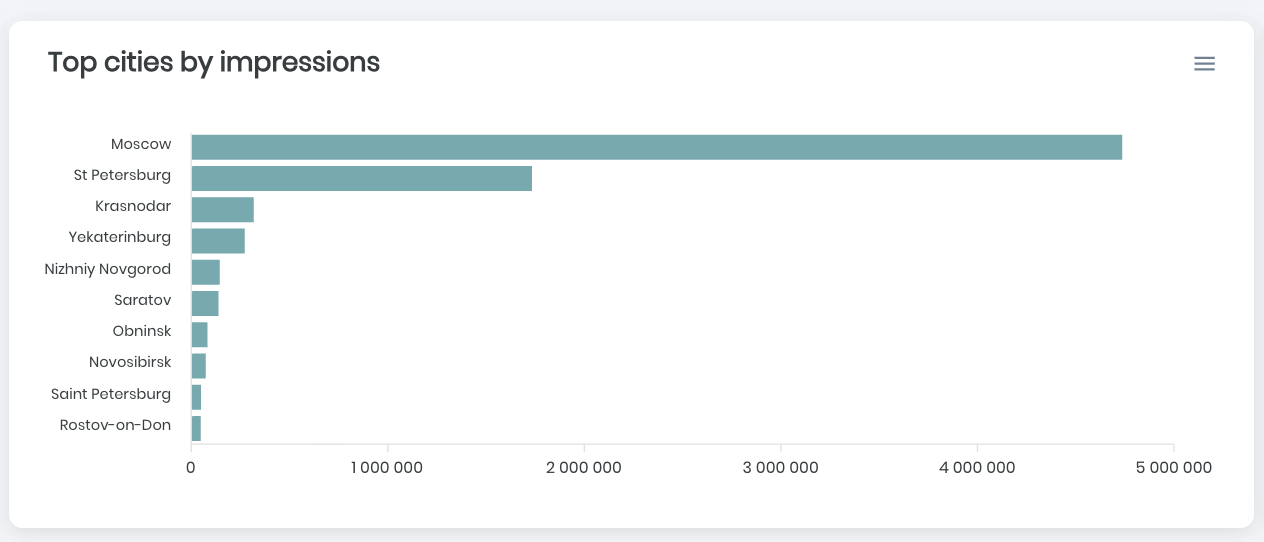Open the chart hamburger menu
The width and height of the screenshot is (1264, 542).
1204,64
